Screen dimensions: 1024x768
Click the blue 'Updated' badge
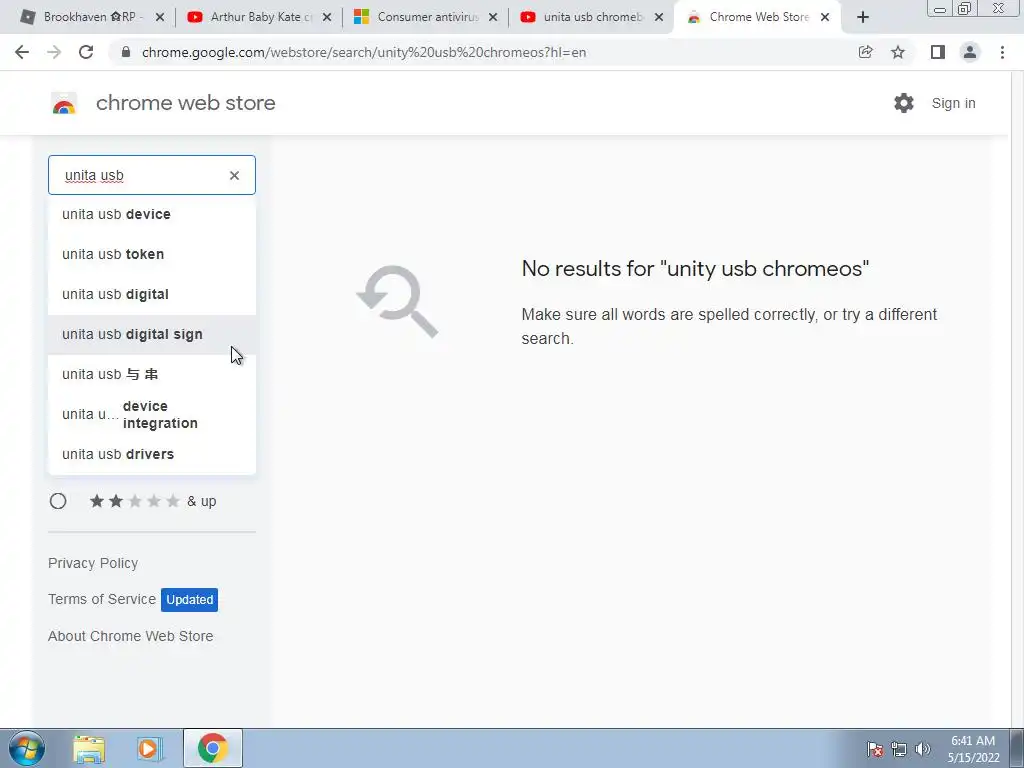click(x=189, y=600)
